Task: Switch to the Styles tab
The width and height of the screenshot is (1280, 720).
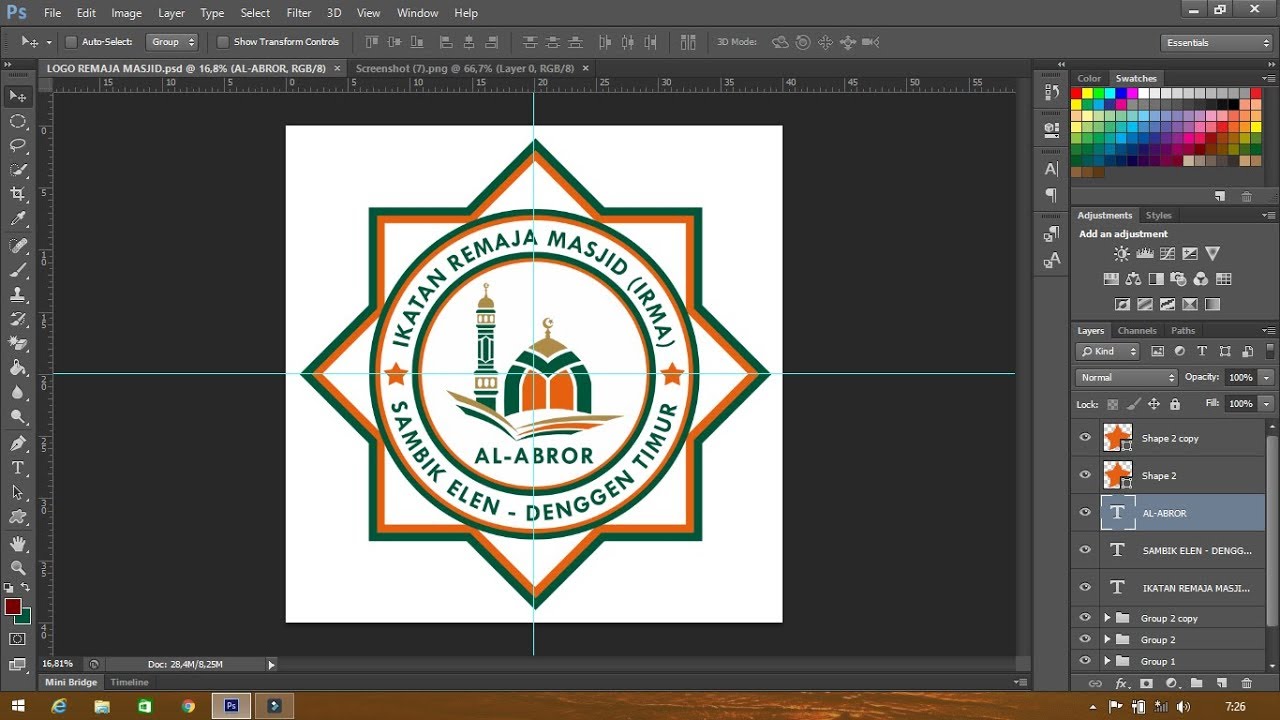Action: point(1159,215)
